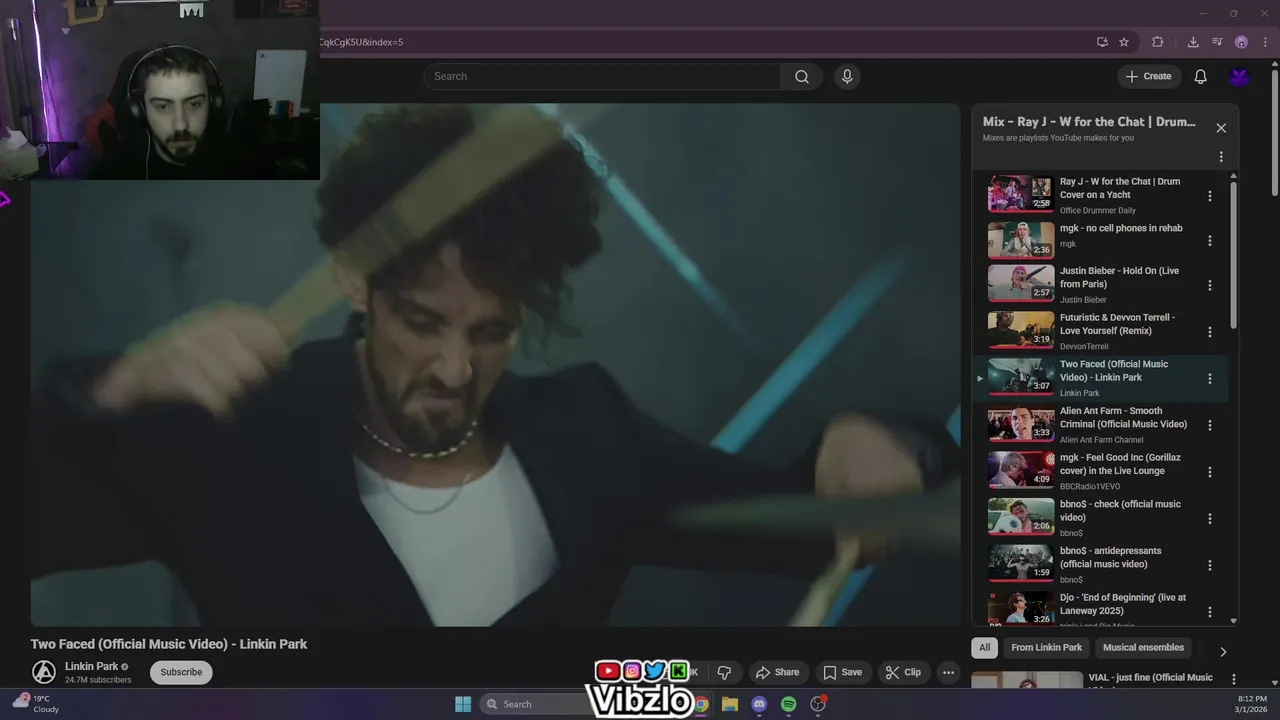The width and height of the screenshot is (1280, 720).
Task: Open browser downloads icon
Action: coord(1193,42)
